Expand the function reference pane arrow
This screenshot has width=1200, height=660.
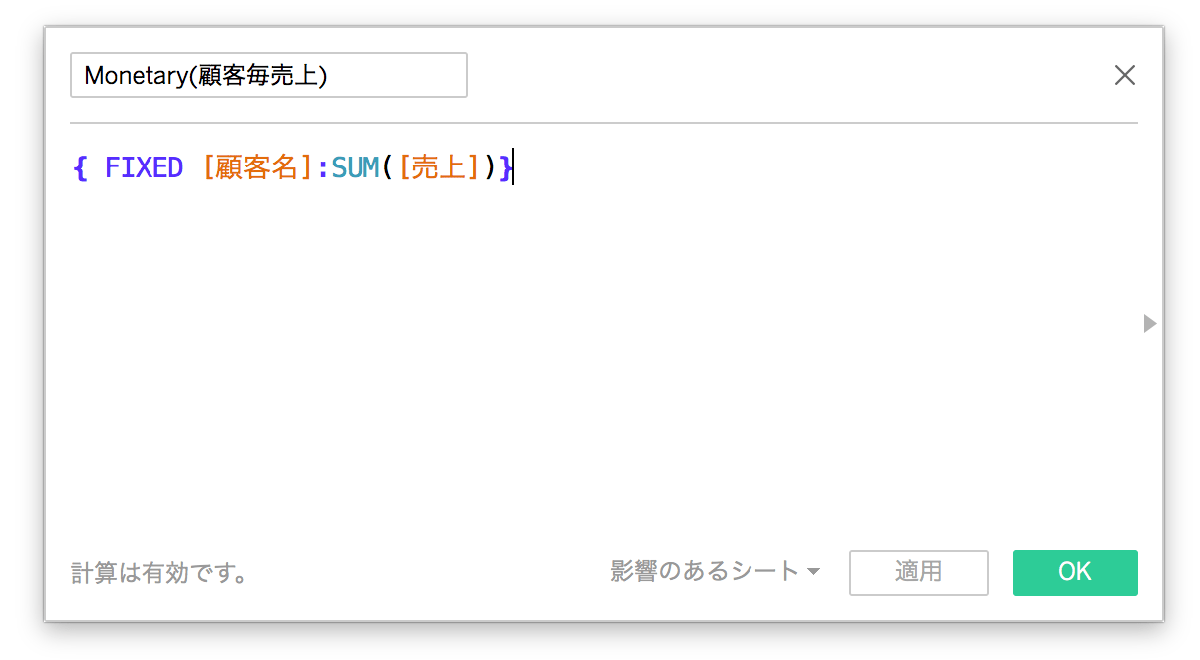coord(1149,323)
